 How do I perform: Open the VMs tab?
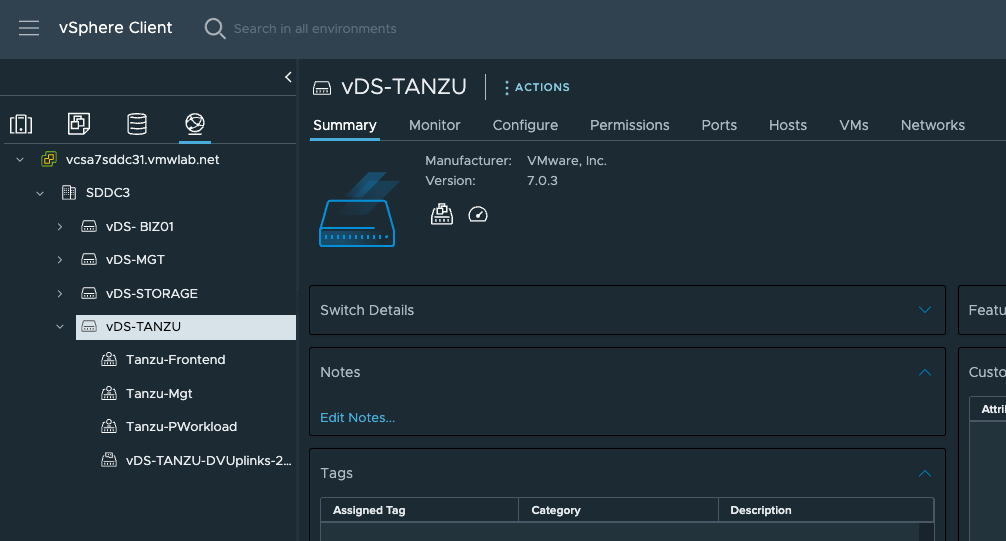coord(853,125)
